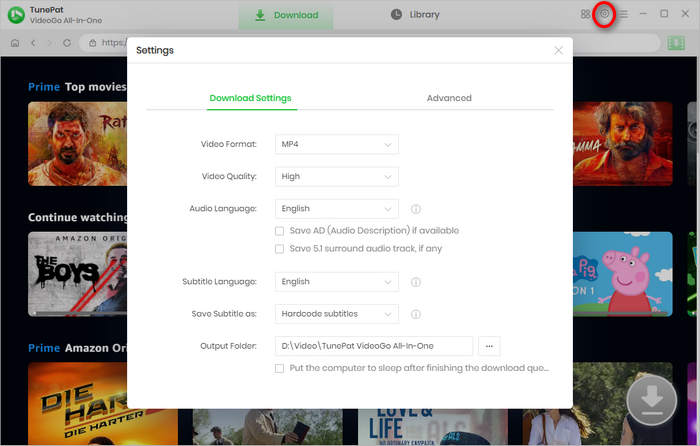Open the apps grid icon in title bar
700x446 pixels.
click(585, 14)
